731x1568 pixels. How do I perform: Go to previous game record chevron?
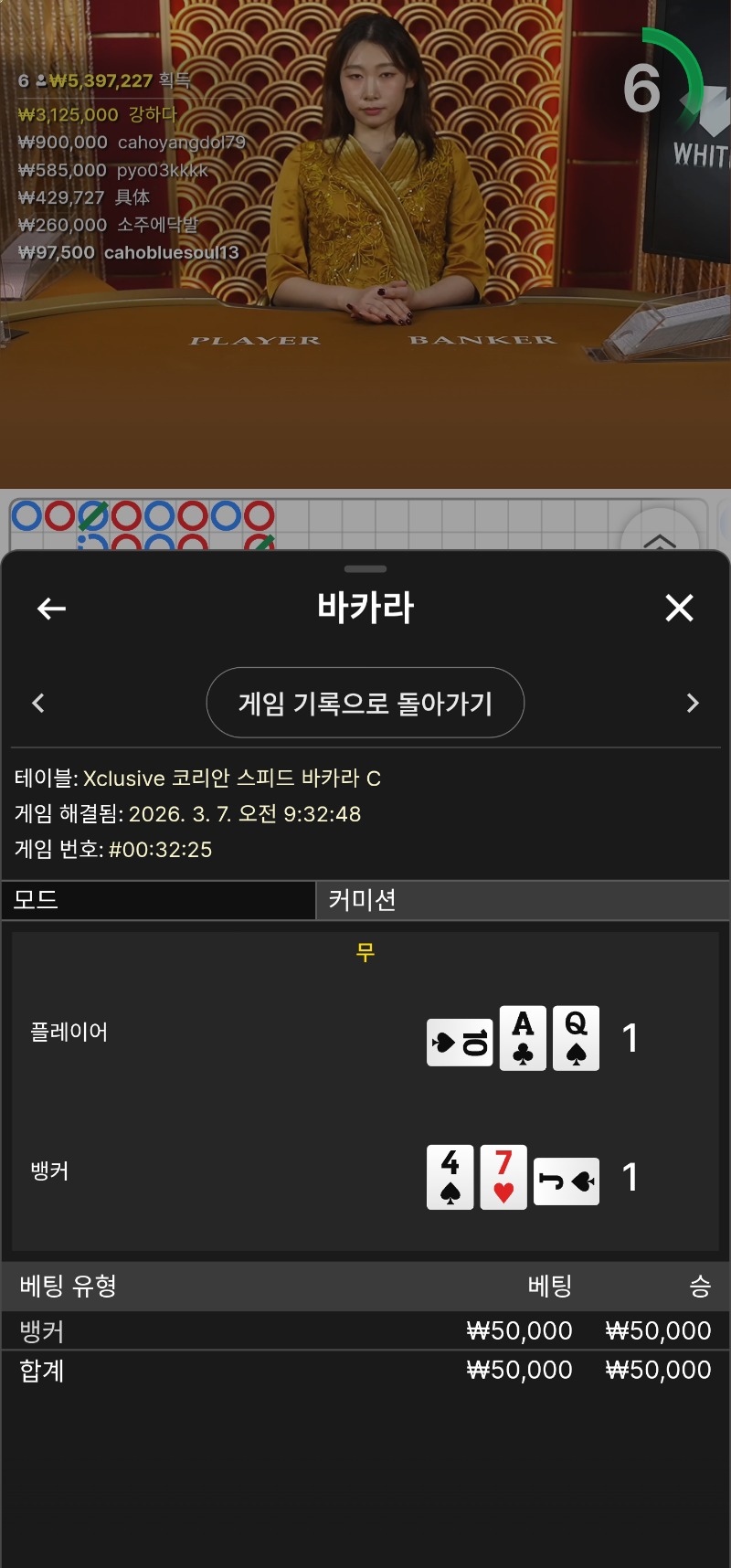coord(38,703)
